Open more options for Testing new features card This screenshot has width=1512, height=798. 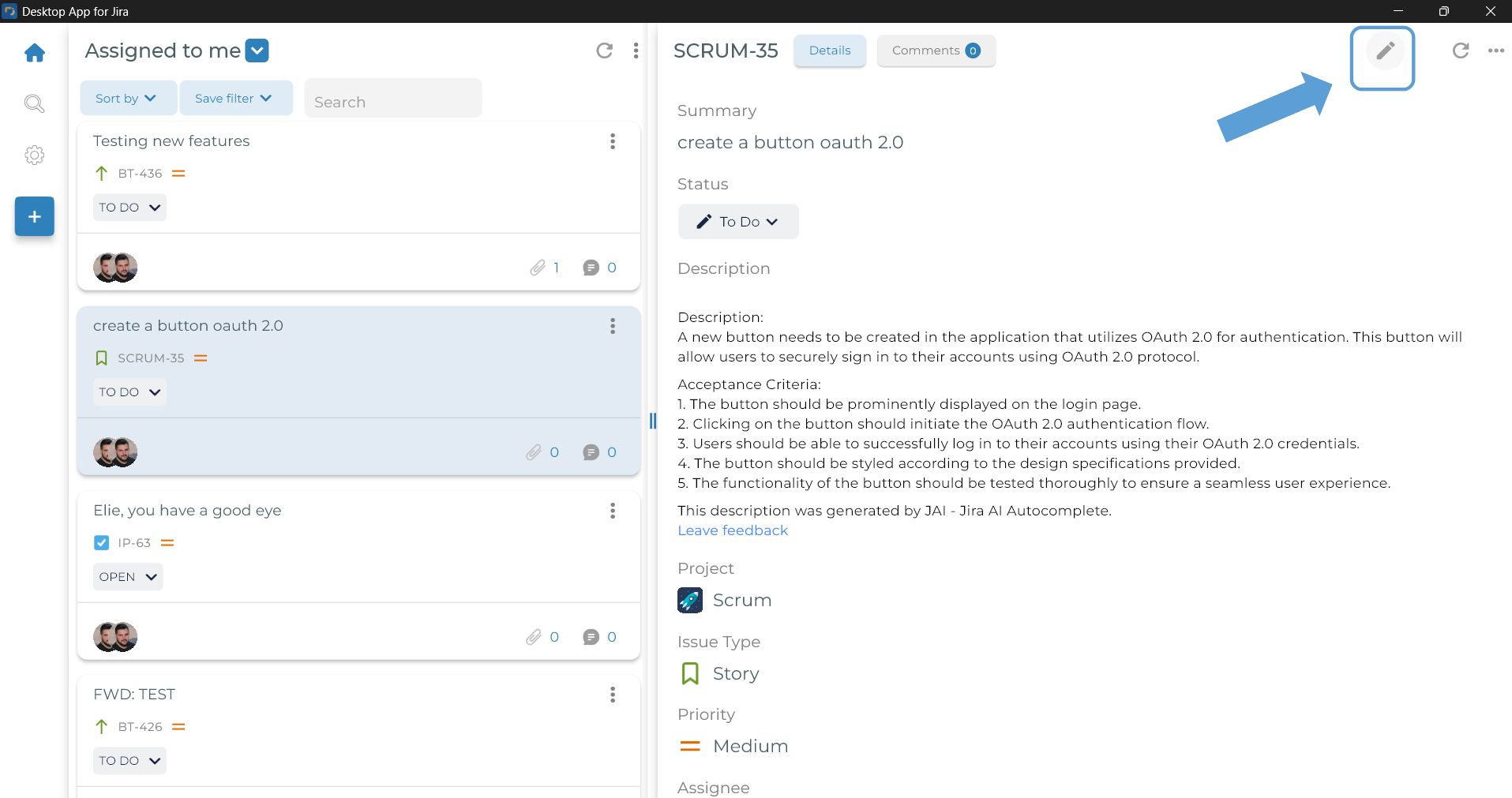[x=613, y=141]
